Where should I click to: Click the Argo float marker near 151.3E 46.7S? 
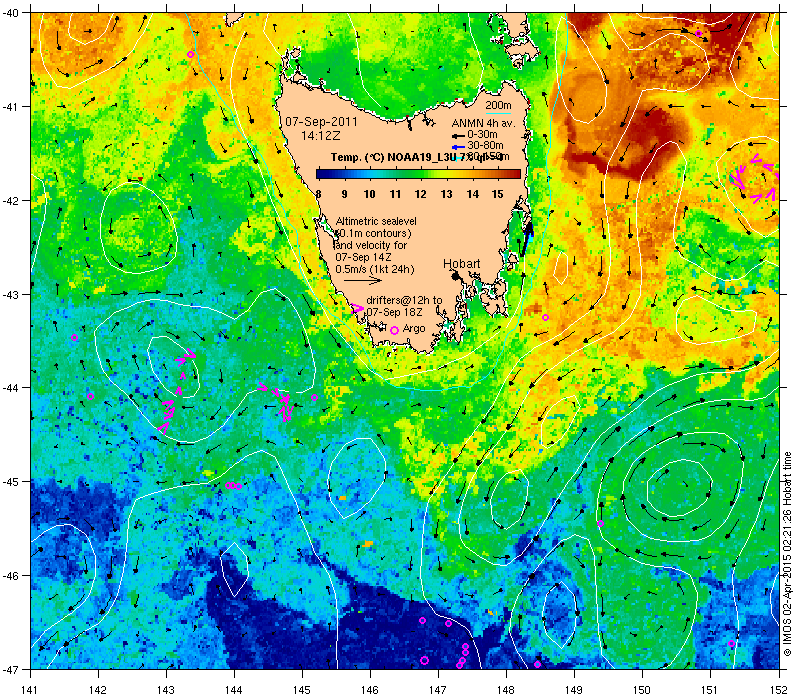coord(731,643)
